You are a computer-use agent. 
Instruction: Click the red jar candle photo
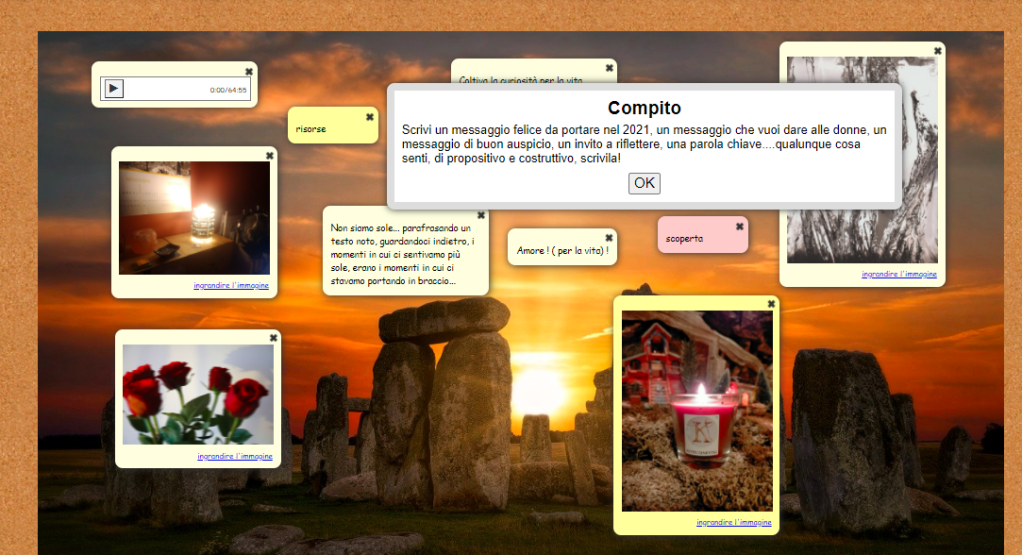[697, 410]
